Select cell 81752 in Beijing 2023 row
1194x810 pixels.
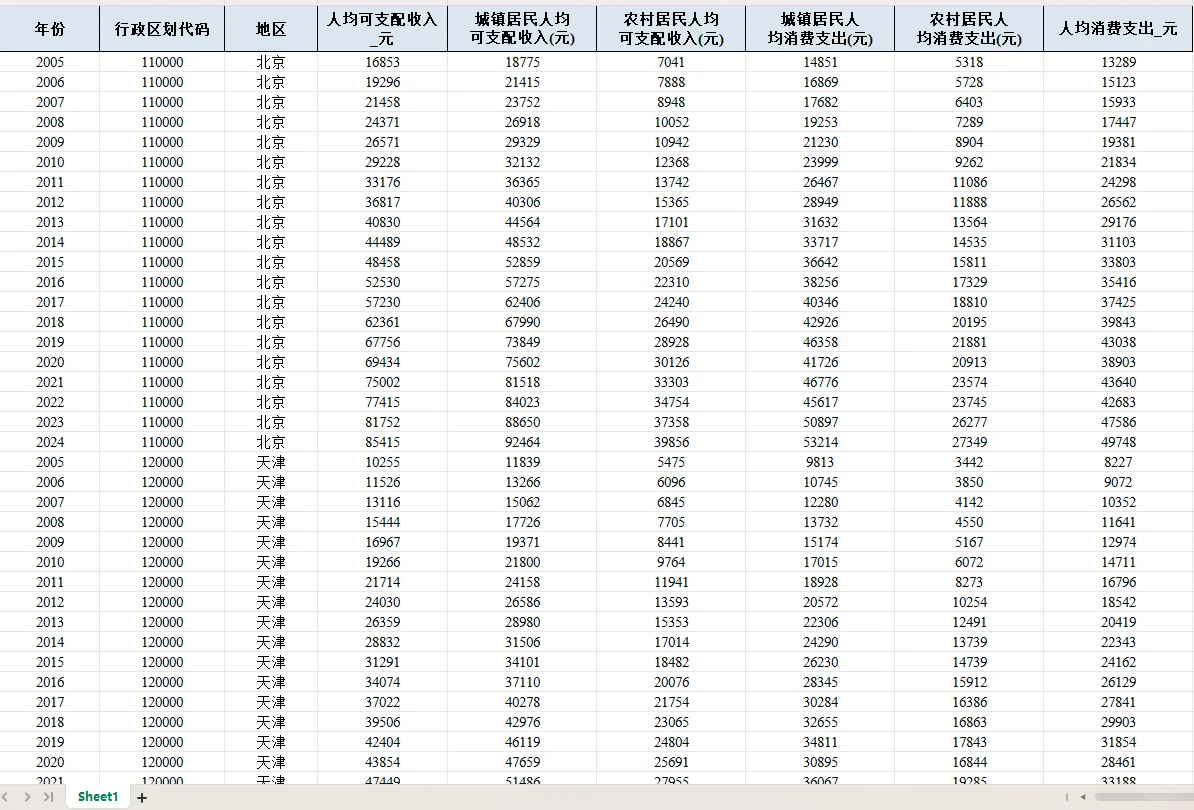(x=382, y=423)
